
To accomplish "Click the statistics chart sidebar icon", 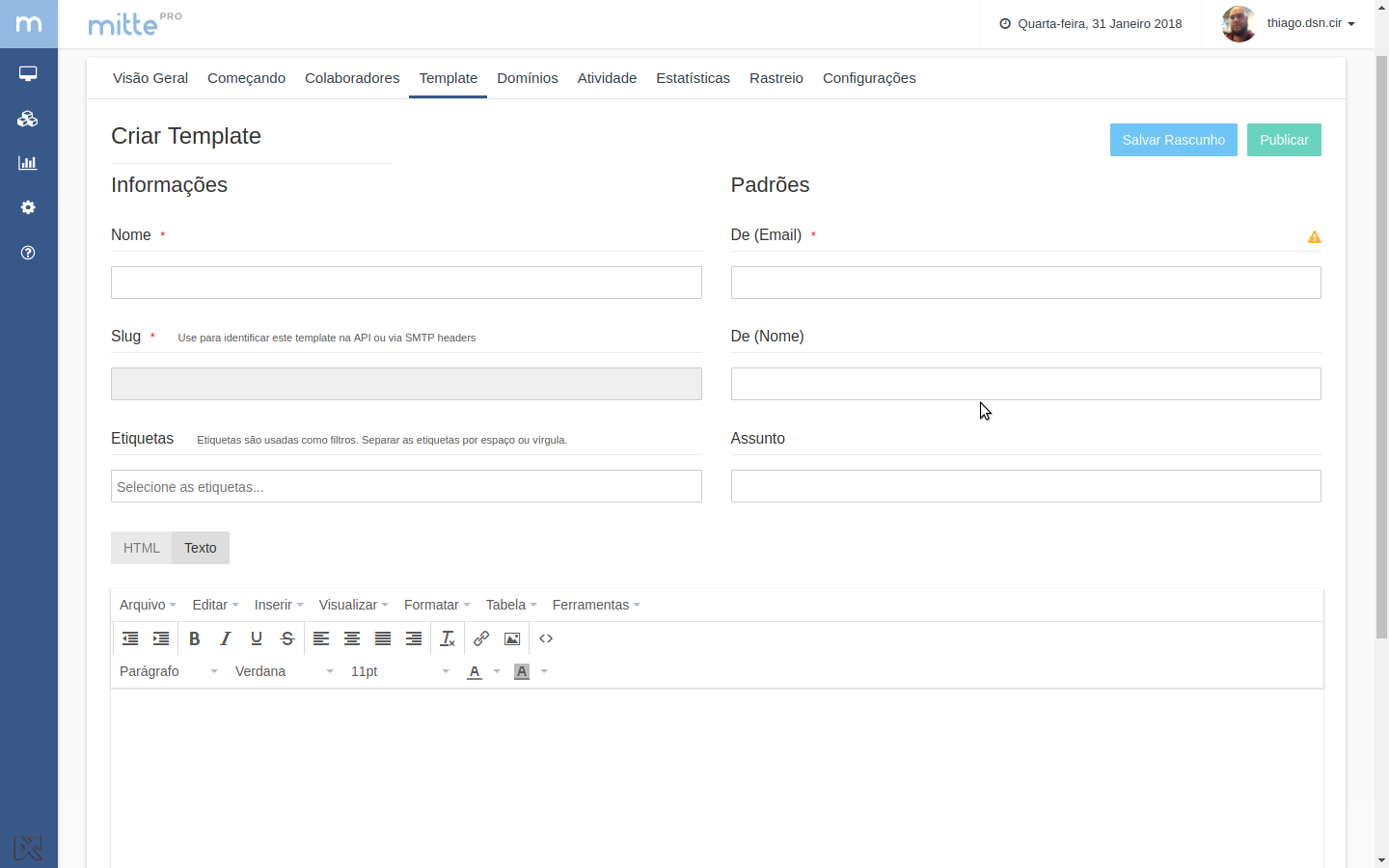I will coord(28,163).
